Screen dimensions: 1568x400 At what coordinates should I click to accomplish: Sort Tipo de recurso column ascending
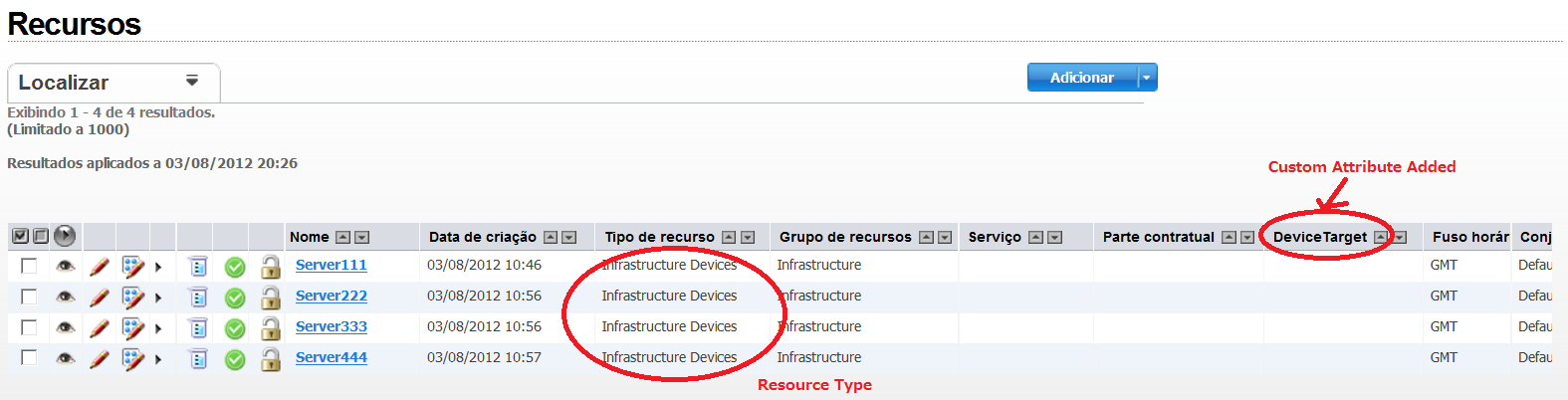[x=729, y=238]
